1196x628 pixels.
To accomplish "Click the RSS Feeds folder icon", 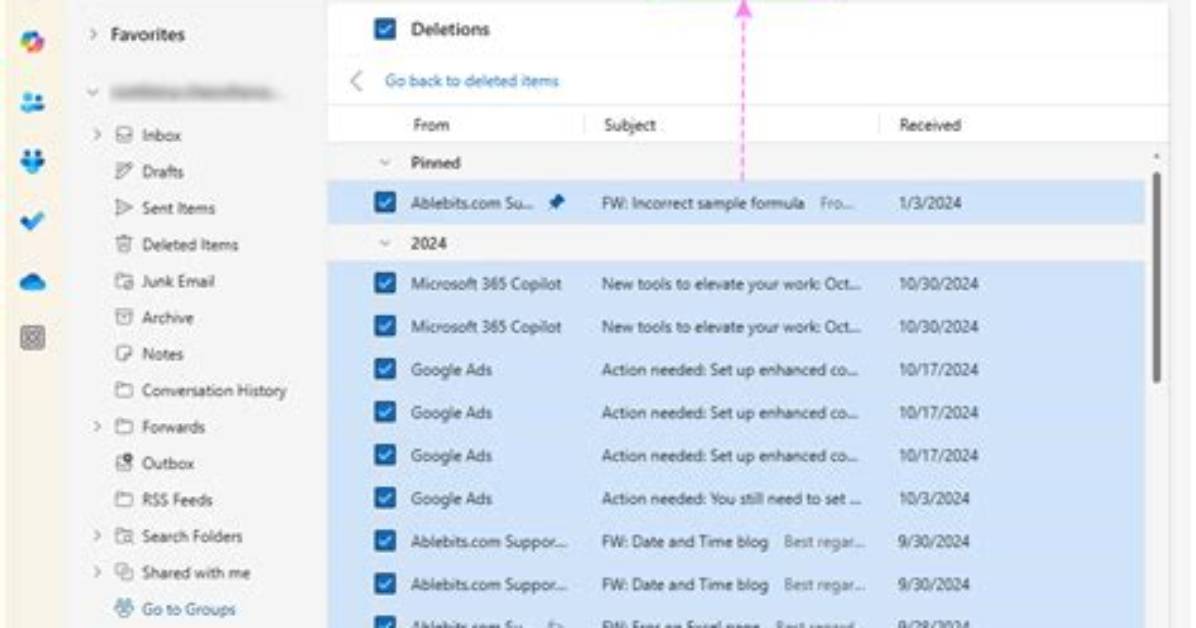I will [x=124, y=499].
